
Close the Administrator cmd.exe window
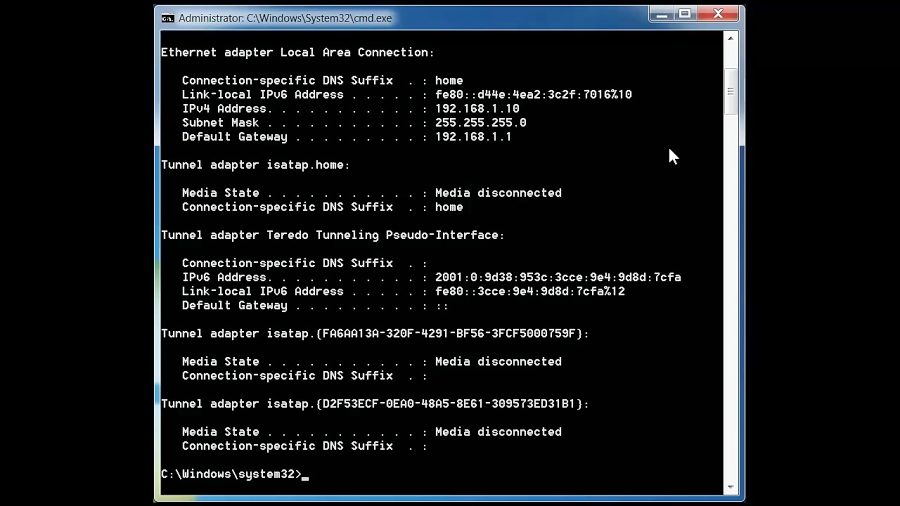coord(717,14)
